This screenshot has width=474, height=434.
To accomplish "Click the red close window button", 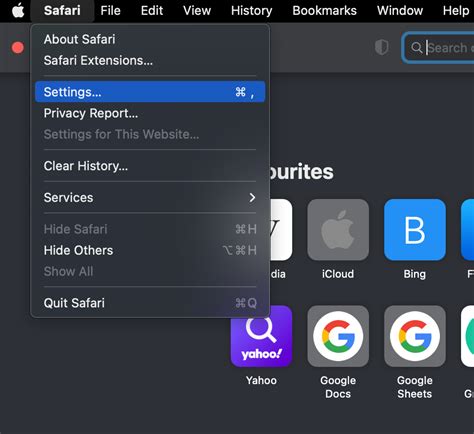I will point(18,47).
